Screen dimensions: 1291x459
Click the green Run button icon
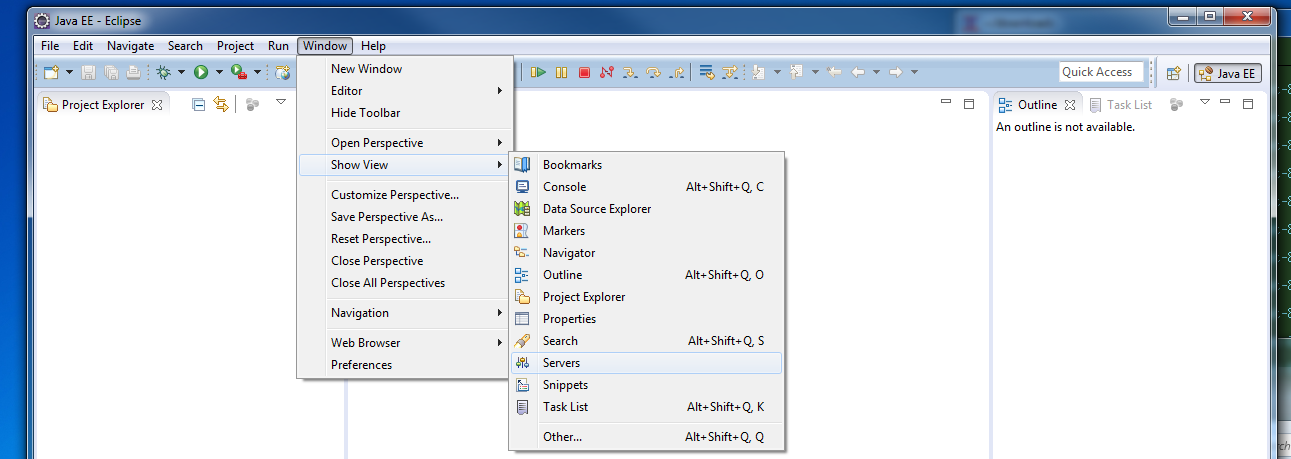click(201, 72)
